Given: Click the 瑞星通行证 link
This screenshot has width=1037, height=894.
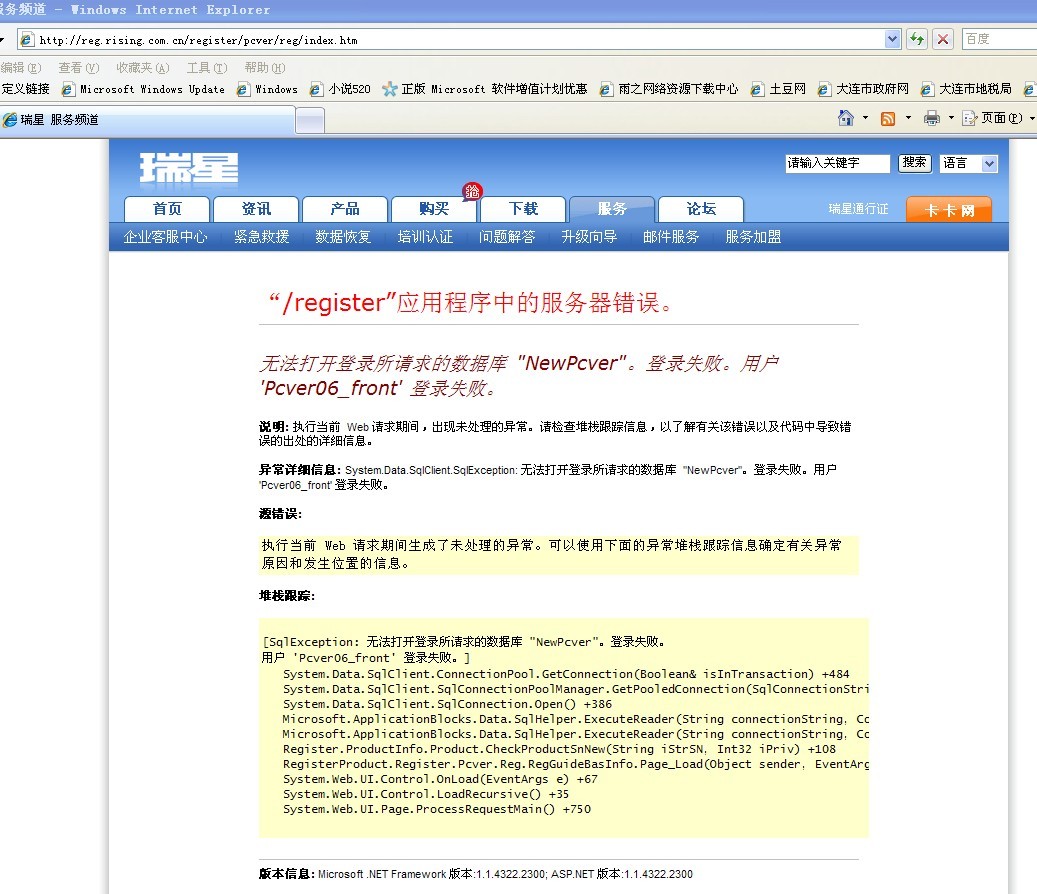Looking at the screenshot, I should tap(858, 209).
